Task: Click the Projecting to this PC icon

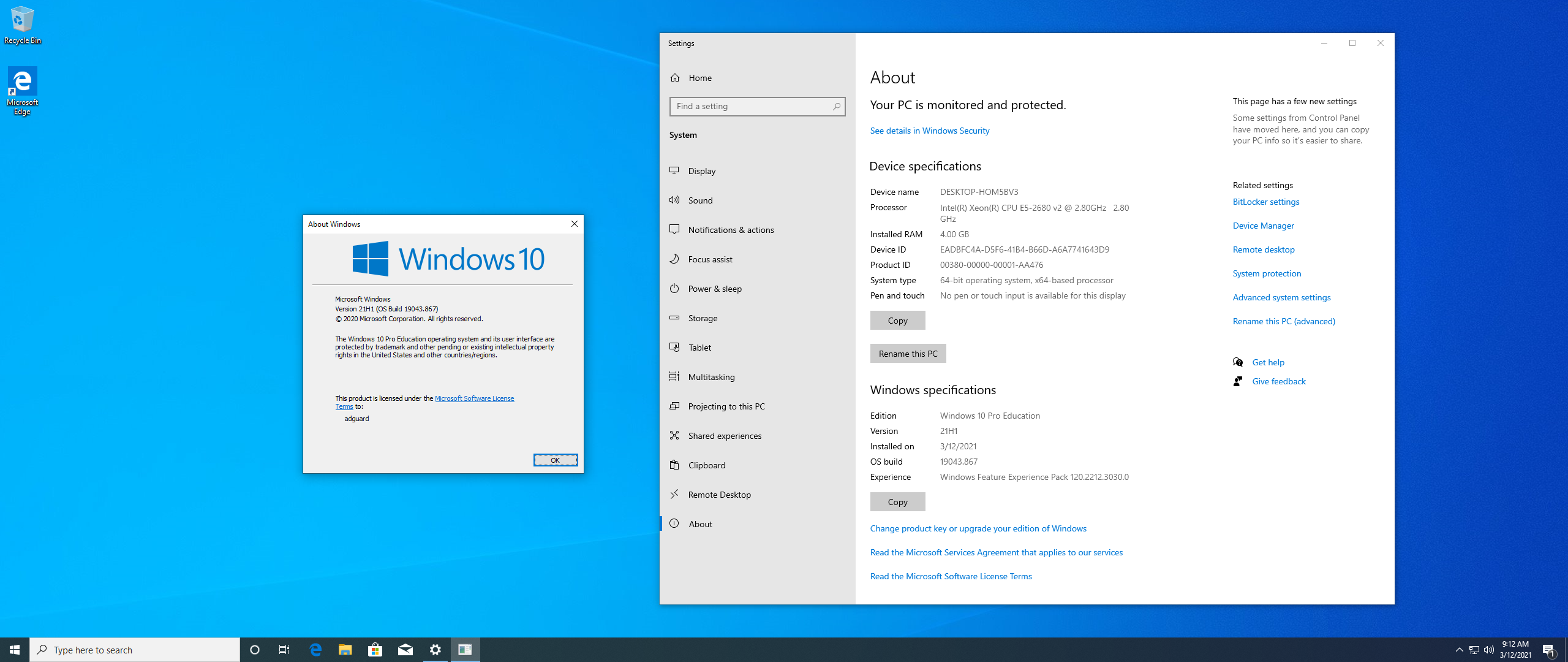Action: pyautogui.click(x=674, y=406)
